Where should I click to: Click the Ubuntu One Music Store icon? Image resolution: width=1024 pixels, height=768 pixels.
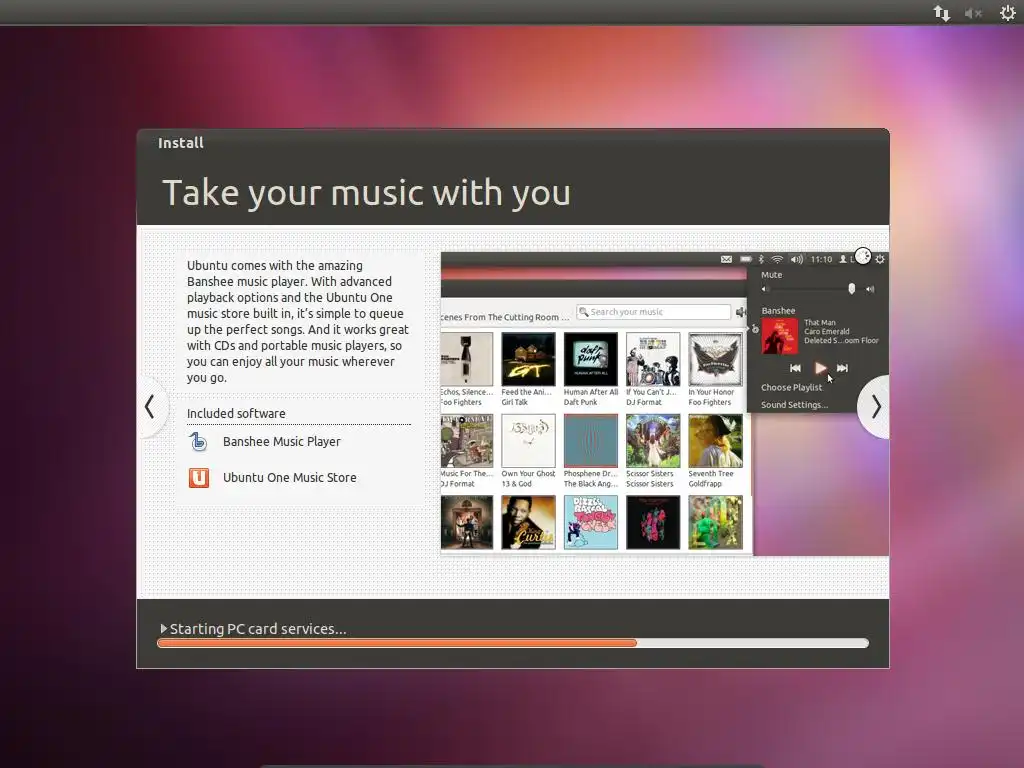[x=199, y=478]
